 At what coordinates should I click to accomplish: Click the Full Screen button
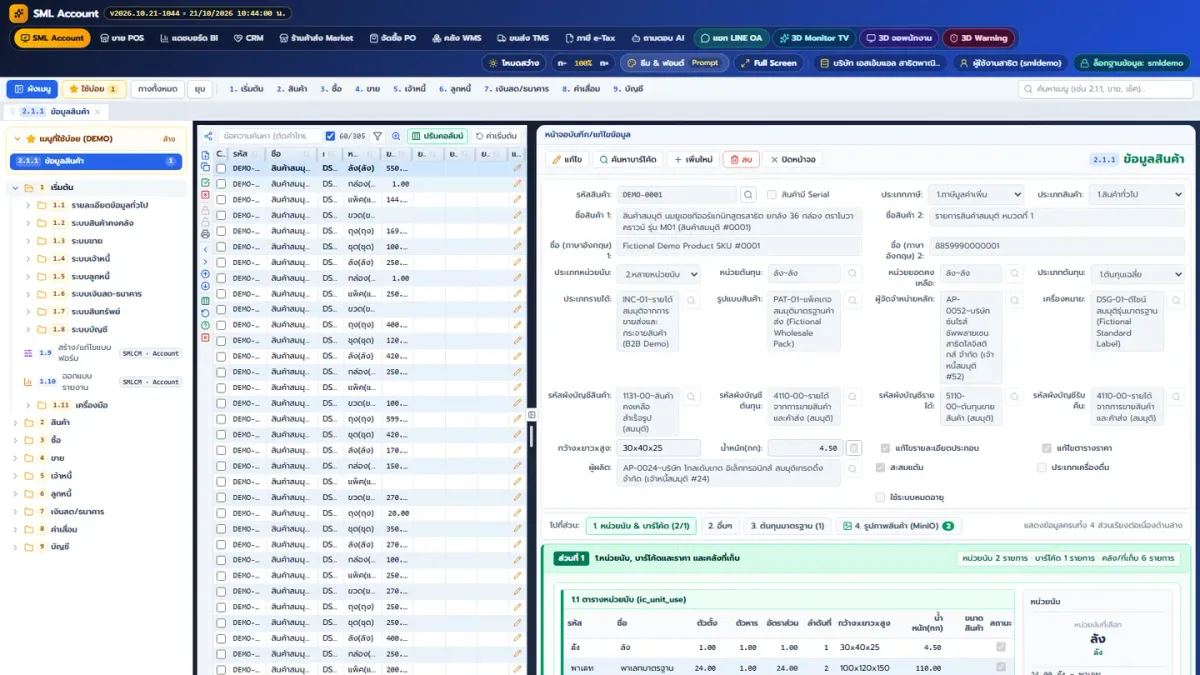click(x=768, y=63)
